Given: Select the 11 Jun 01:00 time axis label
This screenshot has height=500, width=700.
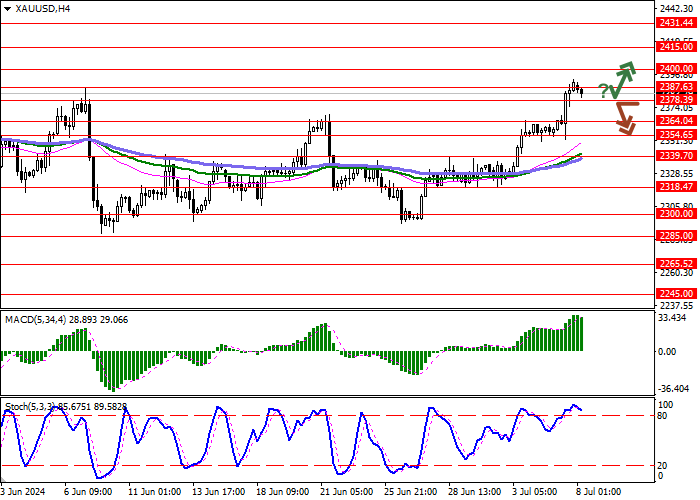Looking at the screenshot, I should coord(155,492).
